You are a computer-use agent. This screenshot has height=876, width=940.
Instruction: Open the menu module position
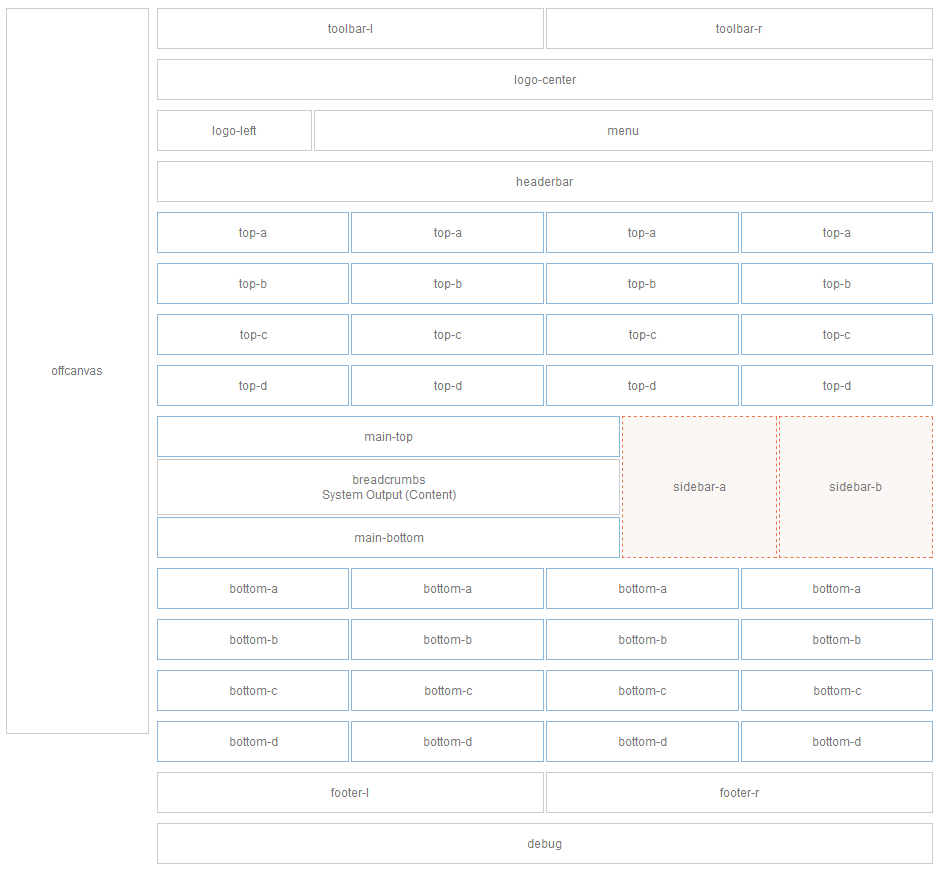(x=622, y=130)
